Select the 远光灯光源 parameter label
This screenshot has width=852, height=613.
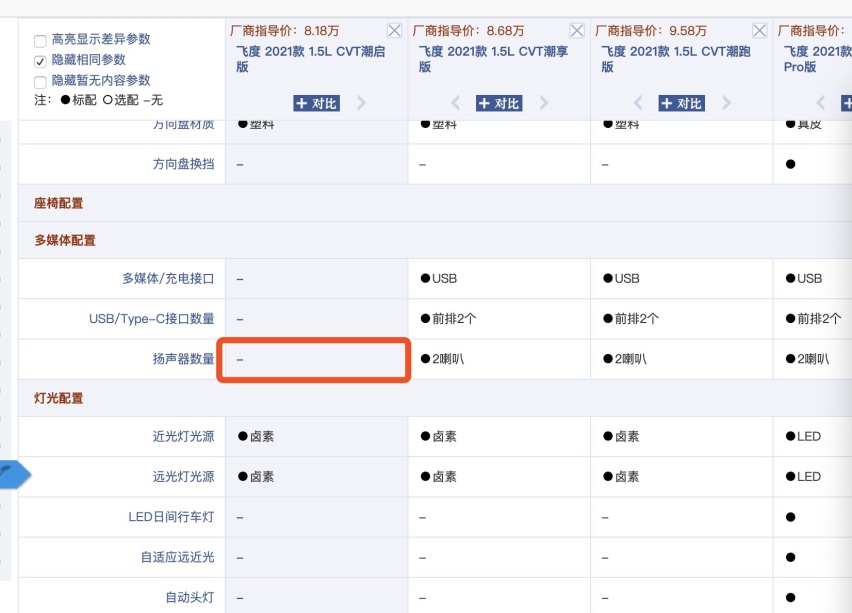point(184,477)
